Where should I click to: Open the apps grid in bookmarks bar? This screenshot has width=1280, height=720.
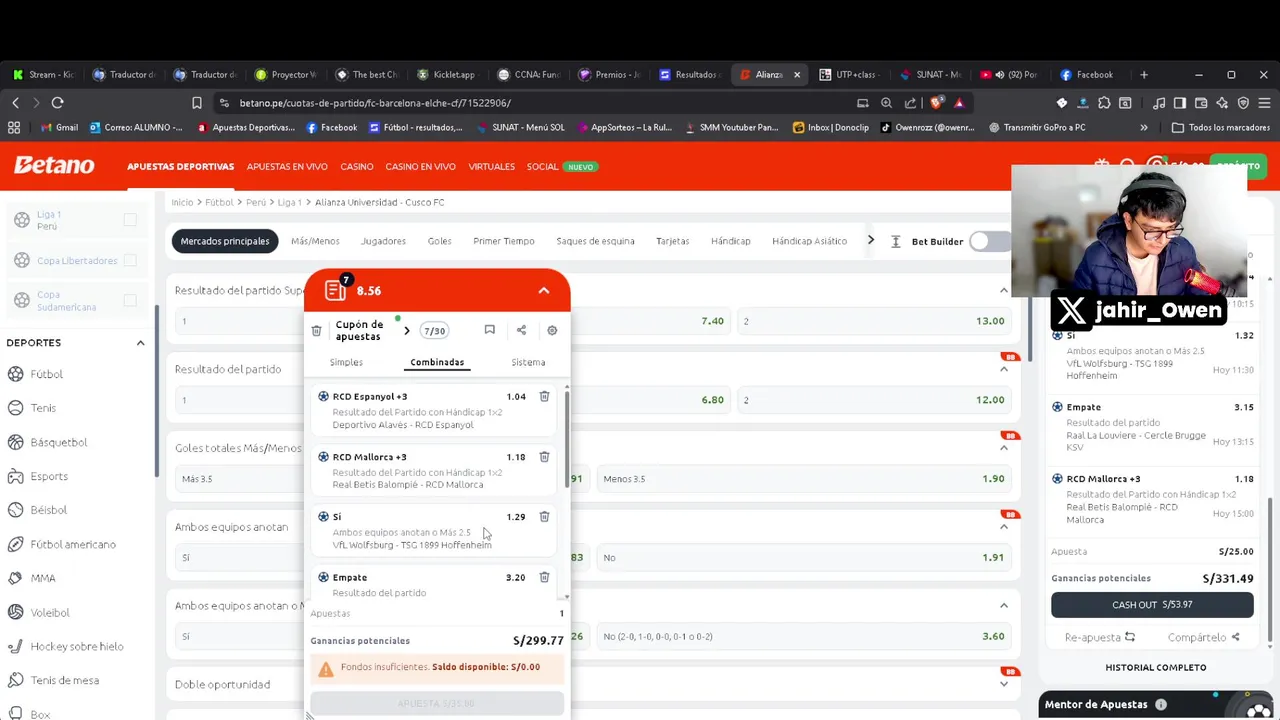(14, 127)
